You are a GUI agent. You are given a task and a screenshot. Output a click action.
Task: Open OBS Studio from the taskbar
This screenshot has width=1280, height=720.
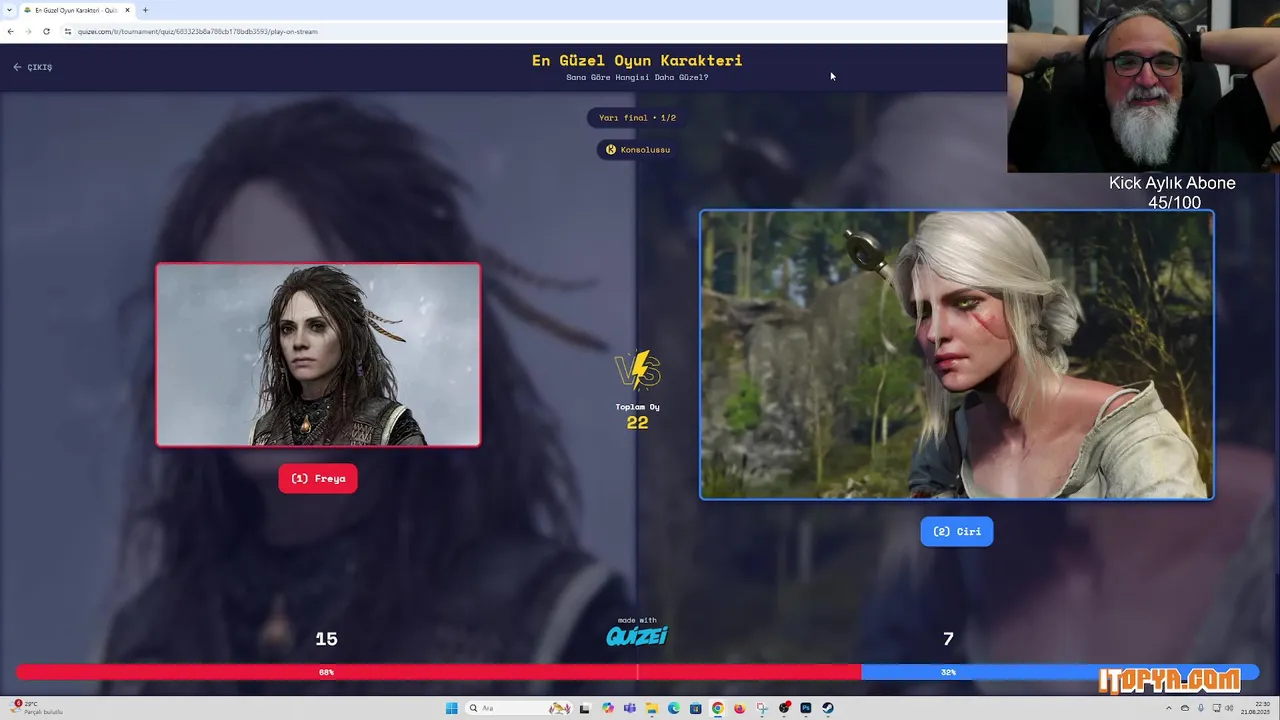click(784, 708)
